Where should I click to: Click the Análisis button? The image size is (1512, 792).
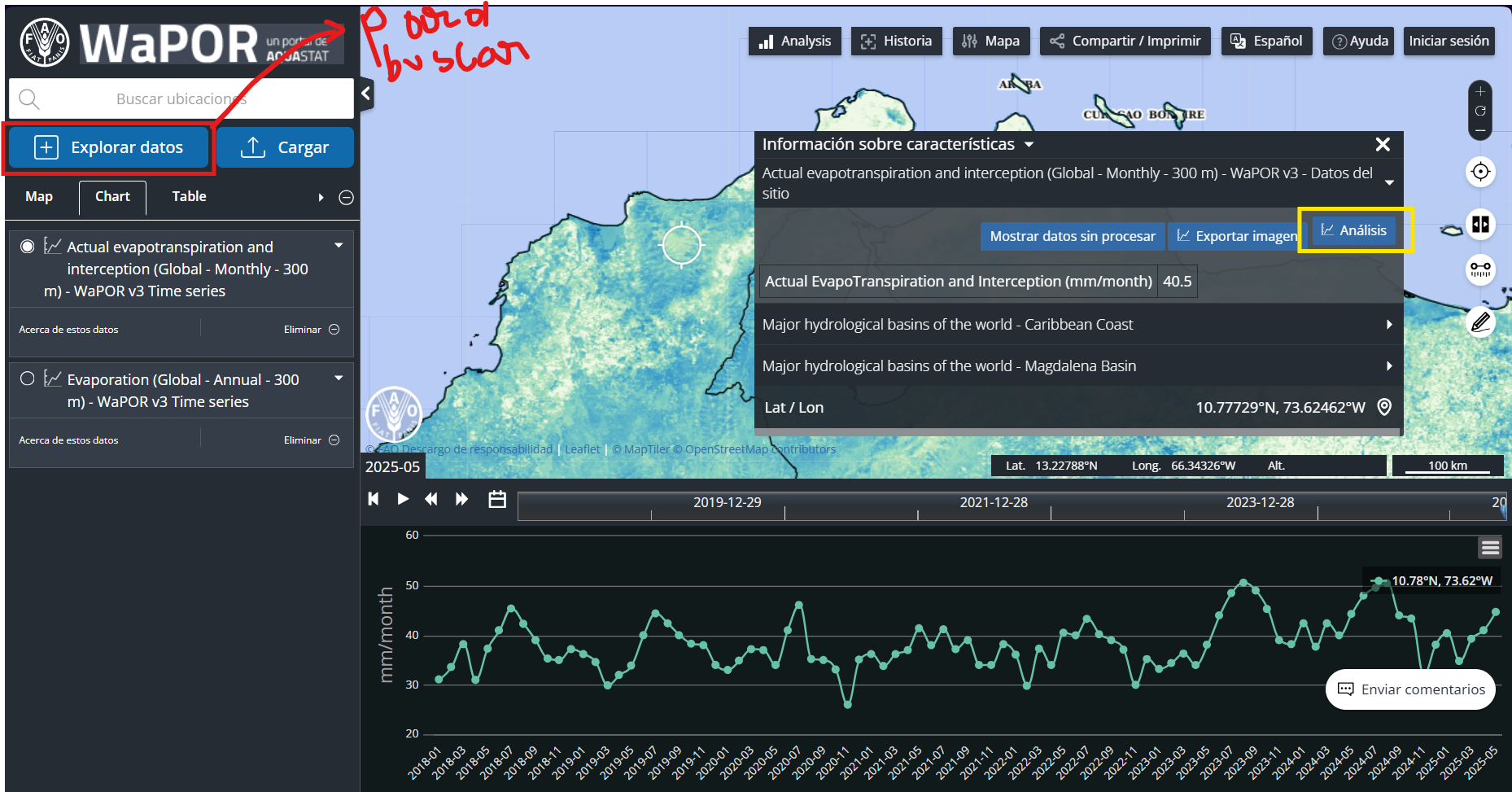click(x=1354, y=230)
